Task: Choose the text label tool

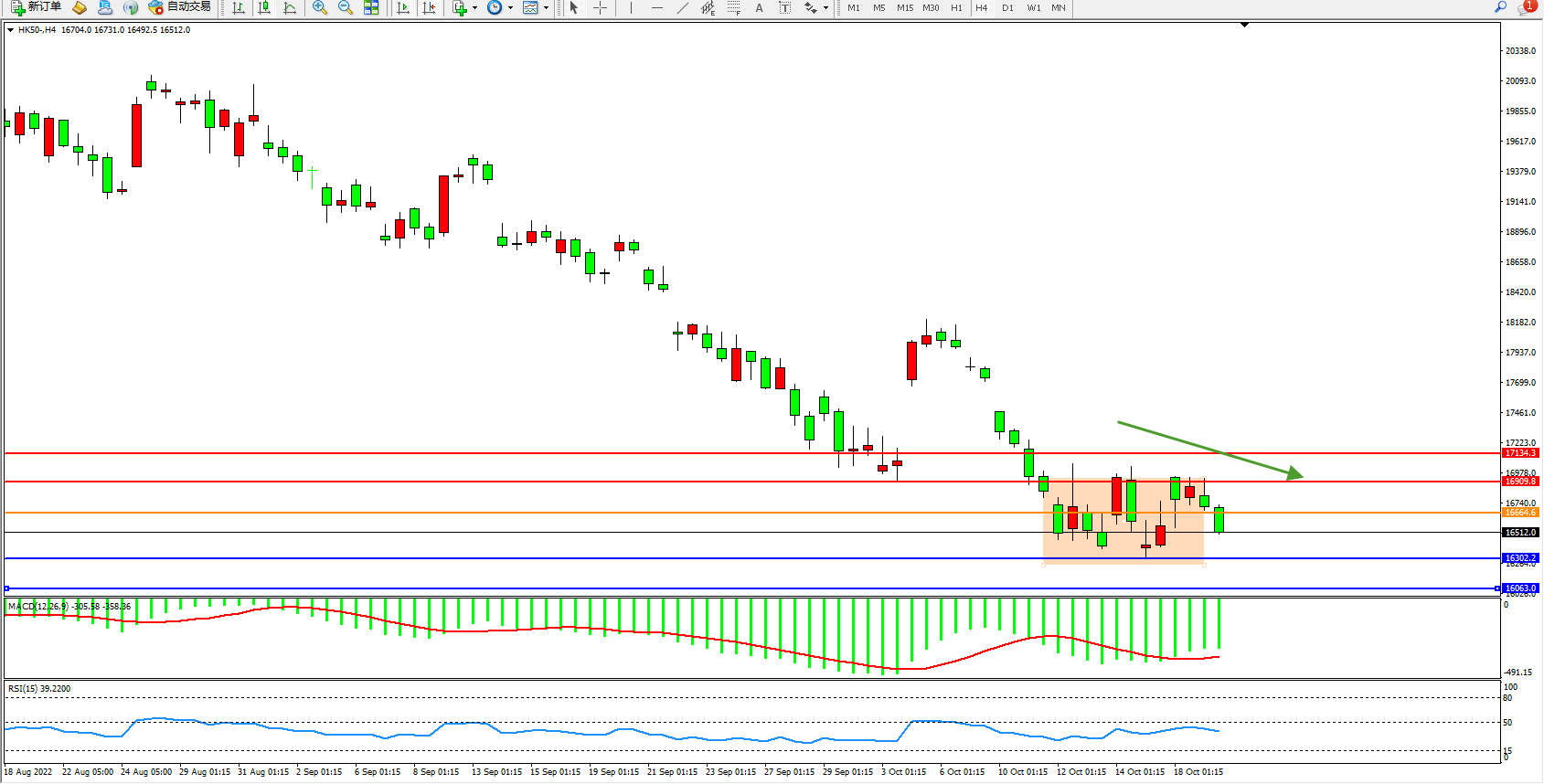Action: 759,8
